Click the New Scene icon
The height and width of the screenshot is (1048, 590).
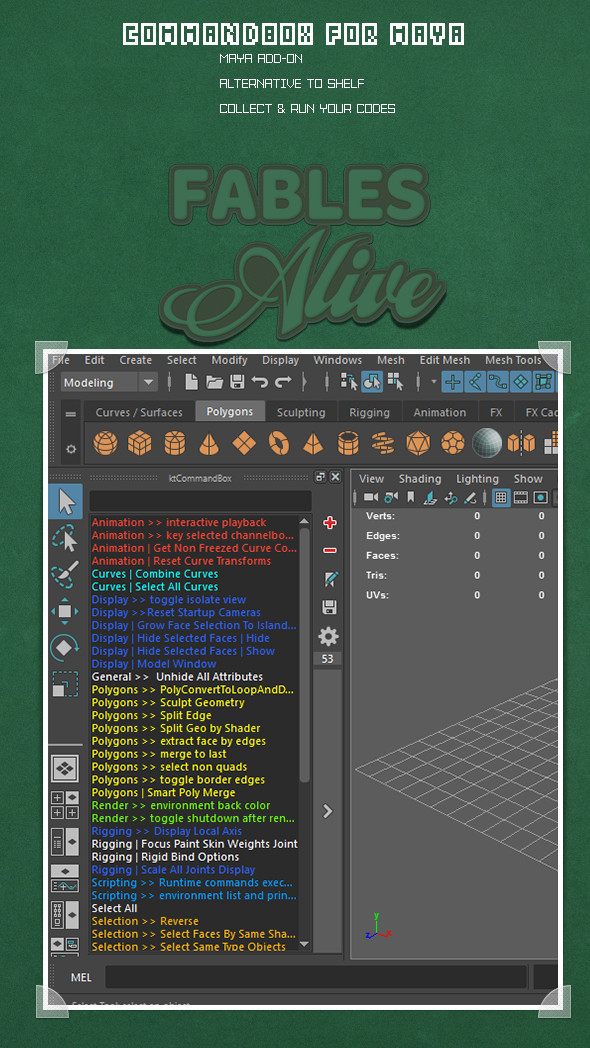coord(192,382)
